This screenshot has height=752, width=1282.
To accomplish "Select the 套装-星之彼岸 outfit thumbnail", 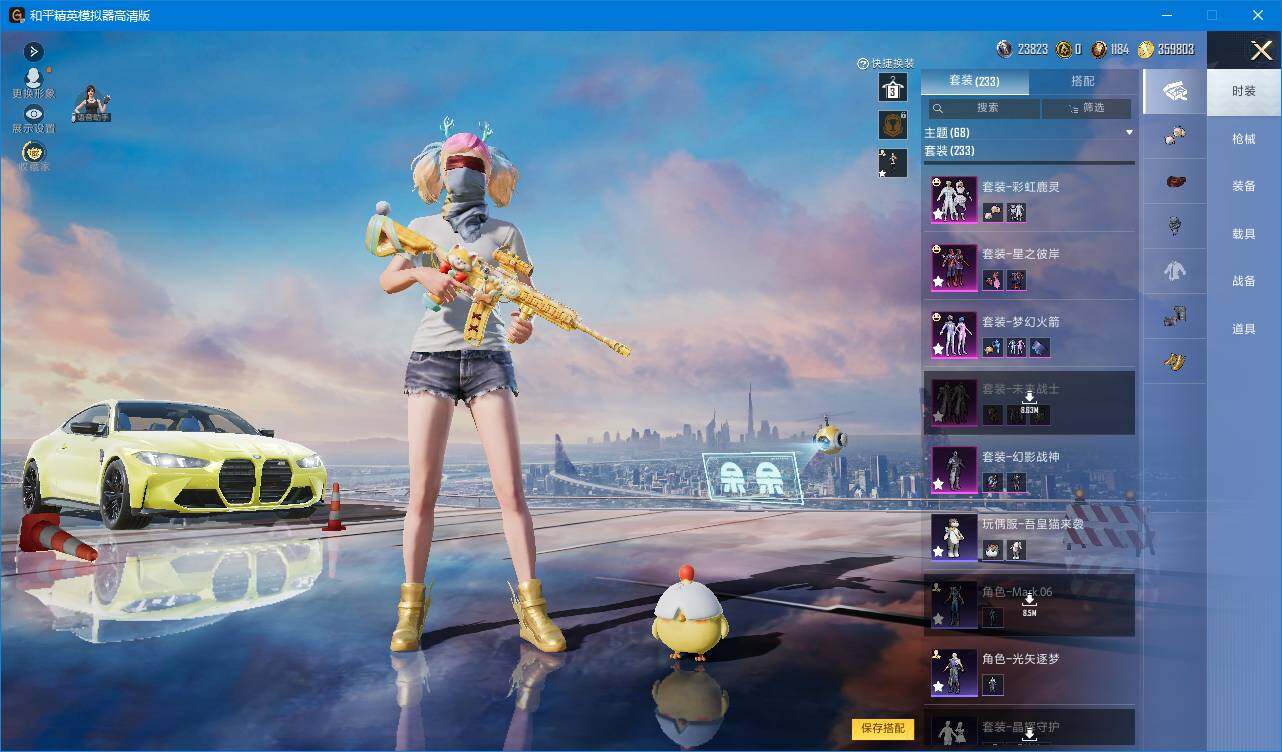I will coord(954,267).
